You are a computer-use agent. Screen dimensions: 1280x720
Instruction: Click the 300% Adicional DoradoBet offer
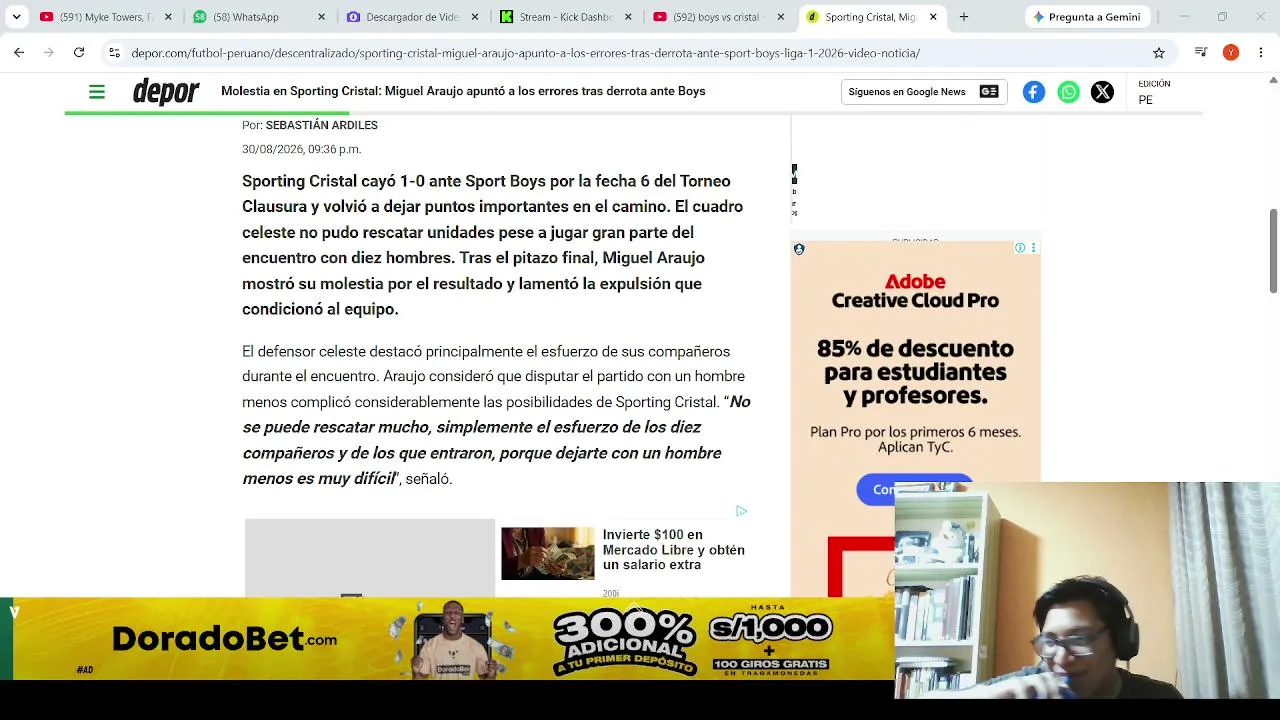tap(625, 640)
